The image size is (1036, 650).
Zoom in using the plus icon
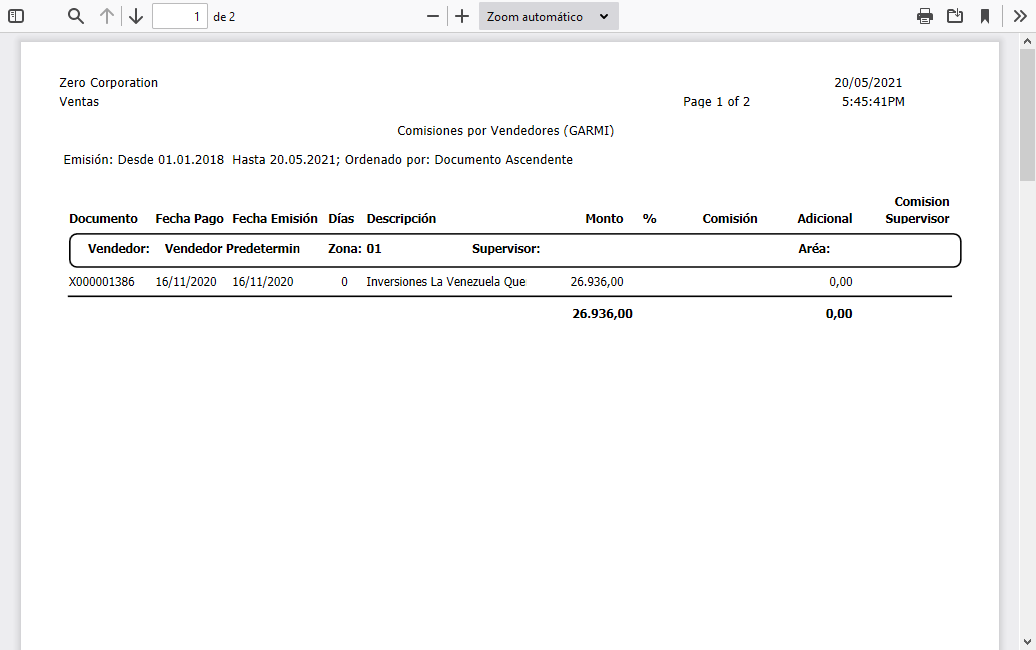pos(461,16)
